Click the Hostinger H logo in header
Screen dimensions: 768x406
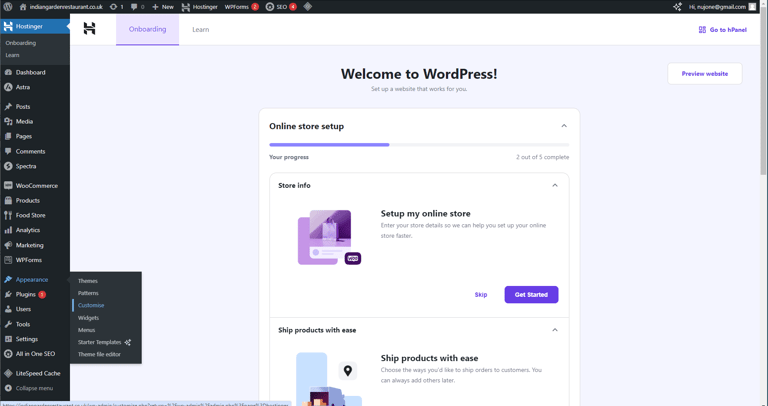click(89, 28)
